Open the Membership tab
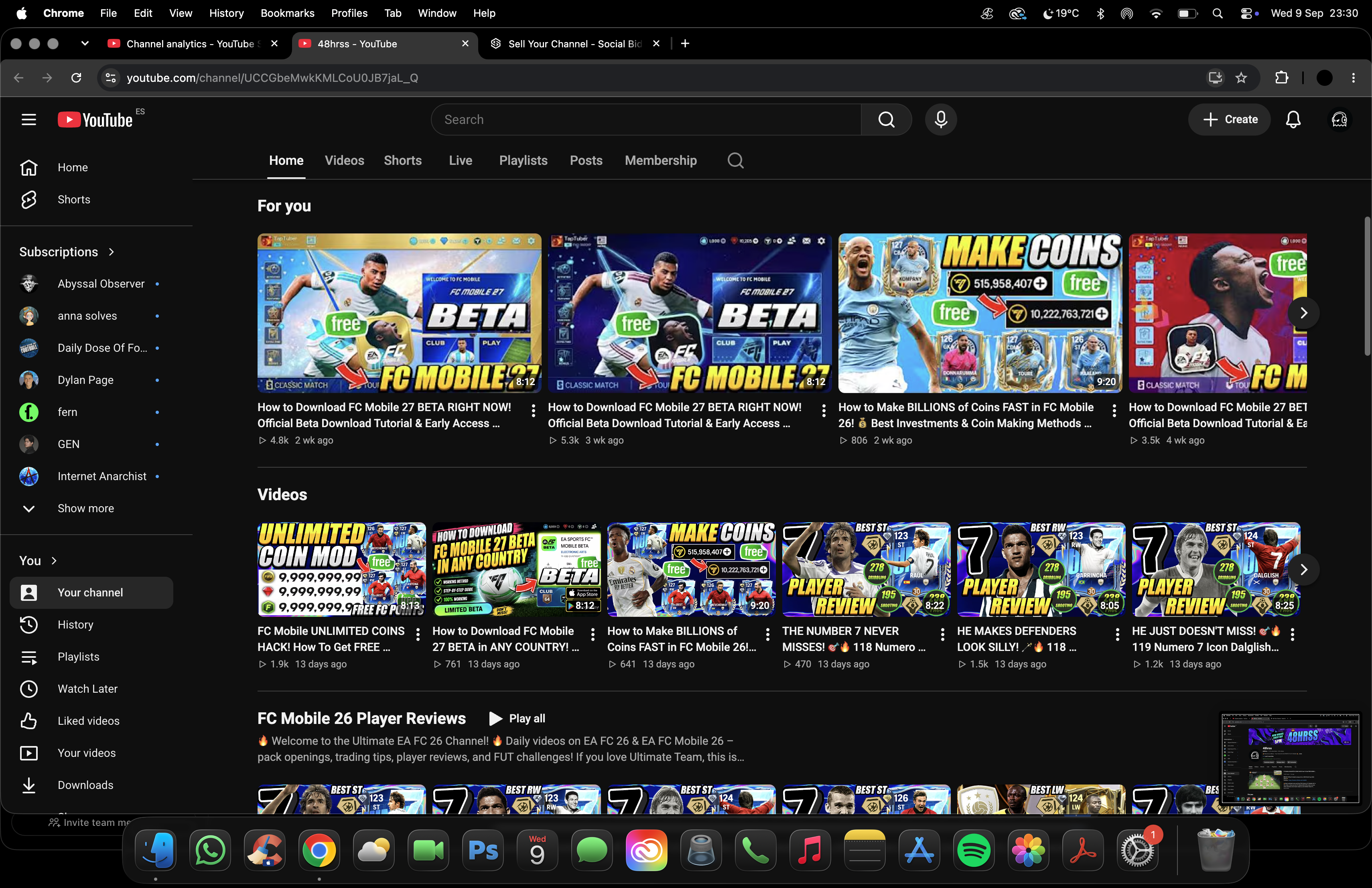Screen dimensions: 1372x888 click(661, 160)
